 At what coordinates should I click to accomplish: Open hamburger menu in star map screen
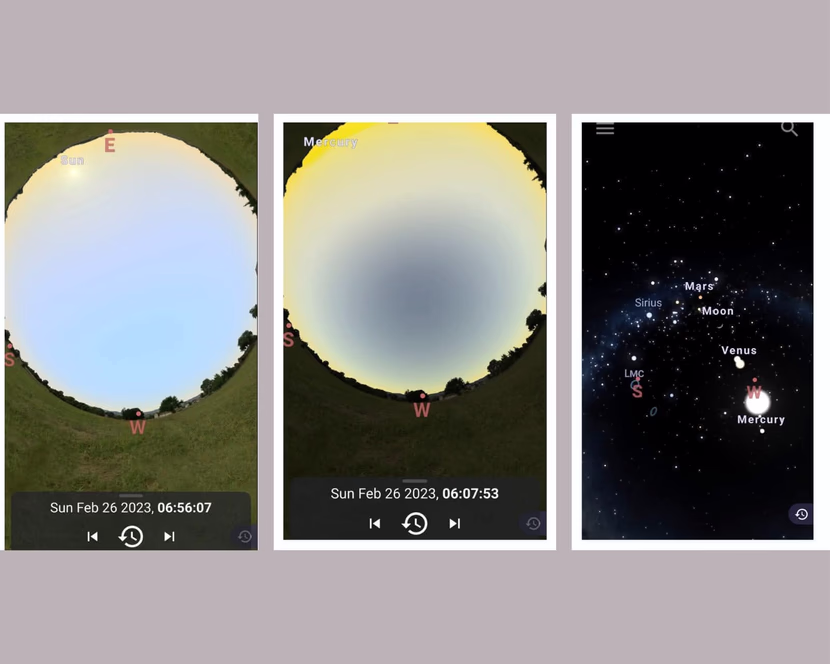click(x=605, y=129)
